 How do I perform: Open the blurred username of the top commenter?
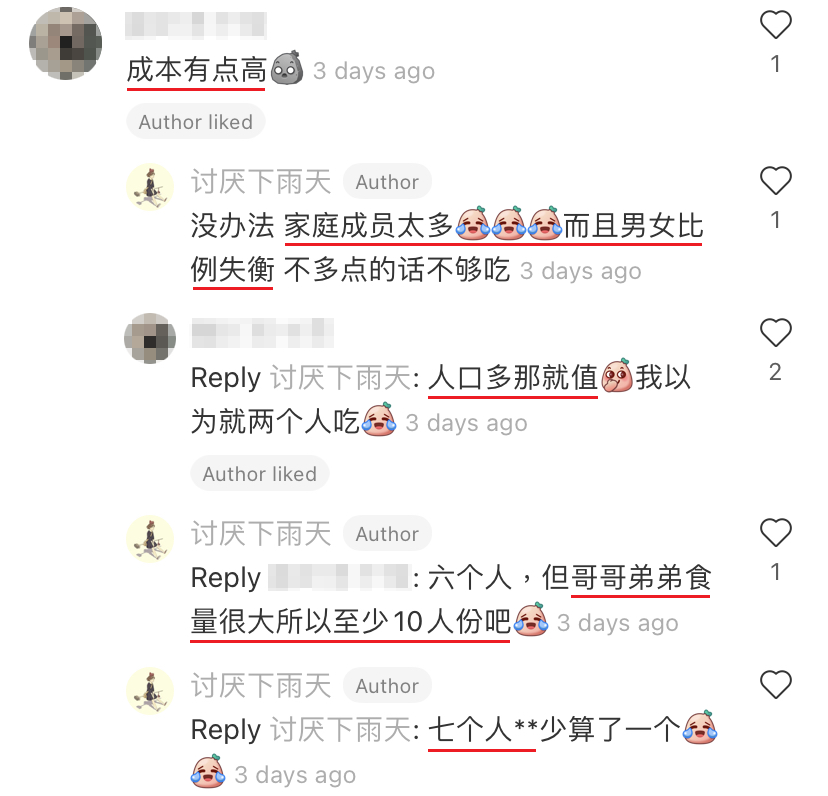click(196, 25)
